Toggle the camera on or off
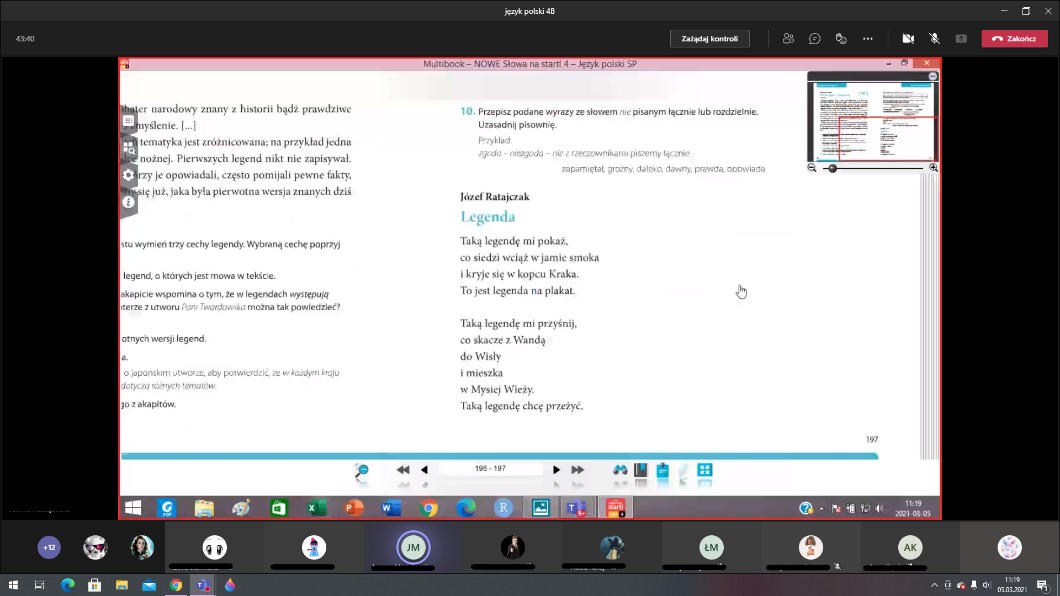The height and width of the screenshot is (596, 1060). [908, 39]
